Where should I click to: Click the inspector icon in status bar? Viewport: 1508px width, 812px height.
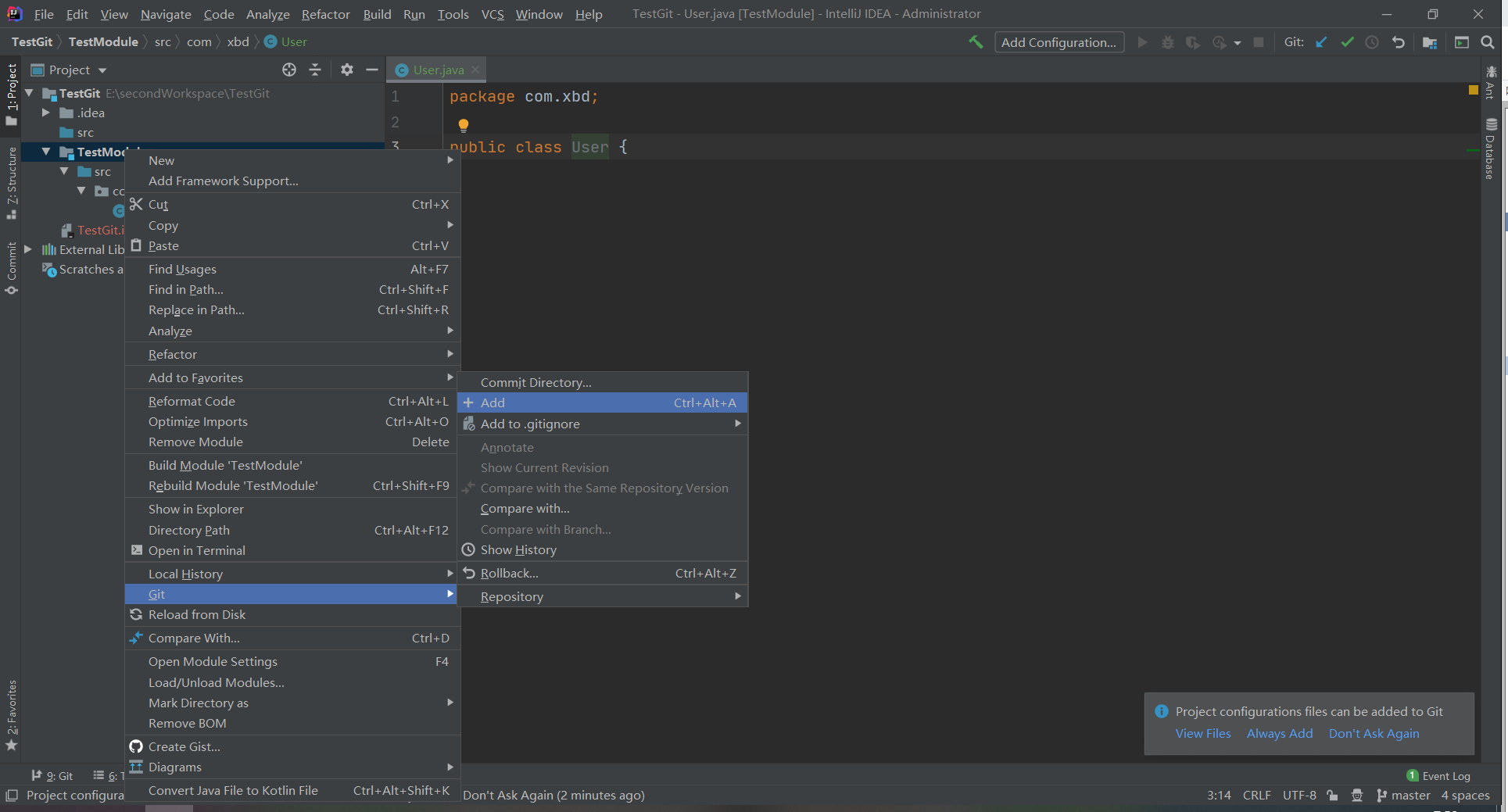pos(1357,796)
